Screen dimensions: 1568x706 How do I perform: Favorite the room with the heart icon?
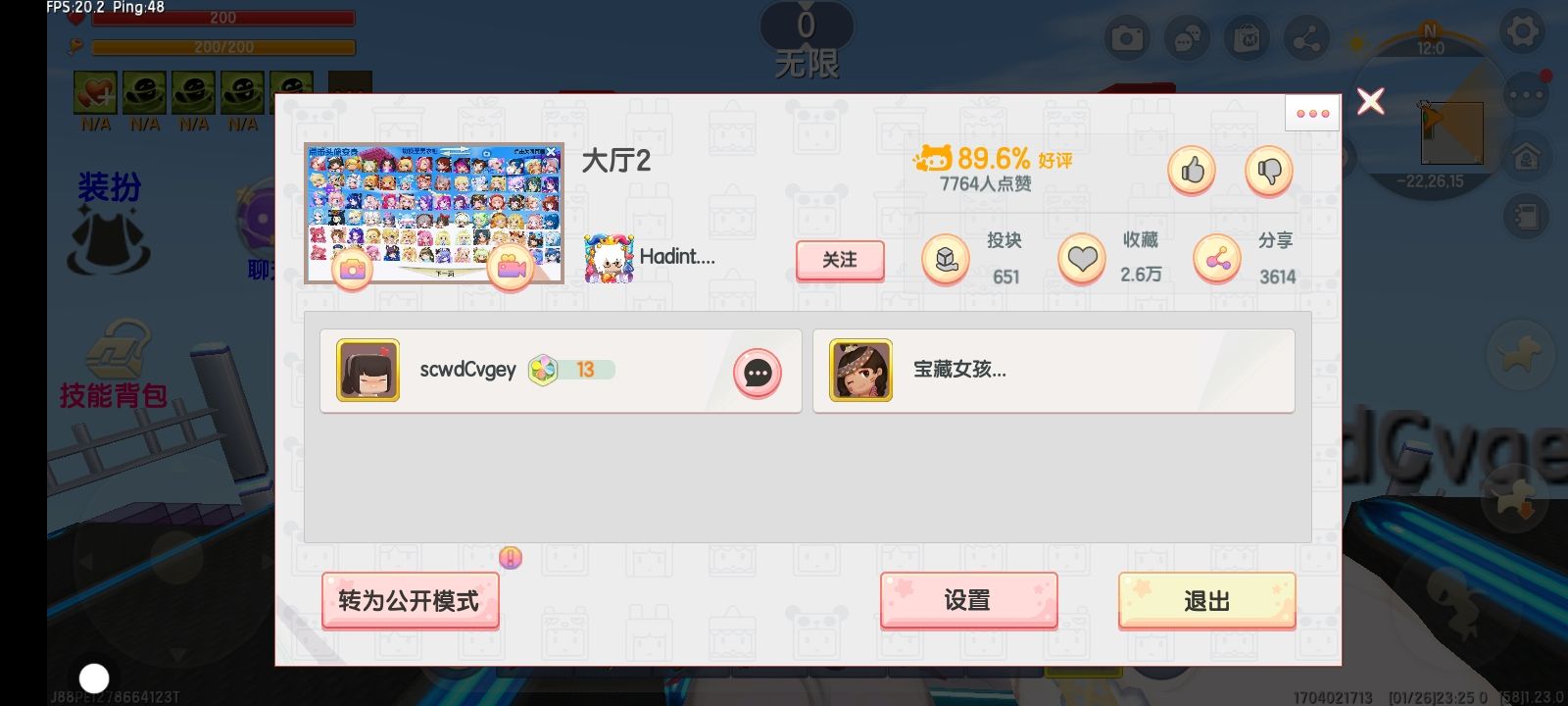(1082, 260)
